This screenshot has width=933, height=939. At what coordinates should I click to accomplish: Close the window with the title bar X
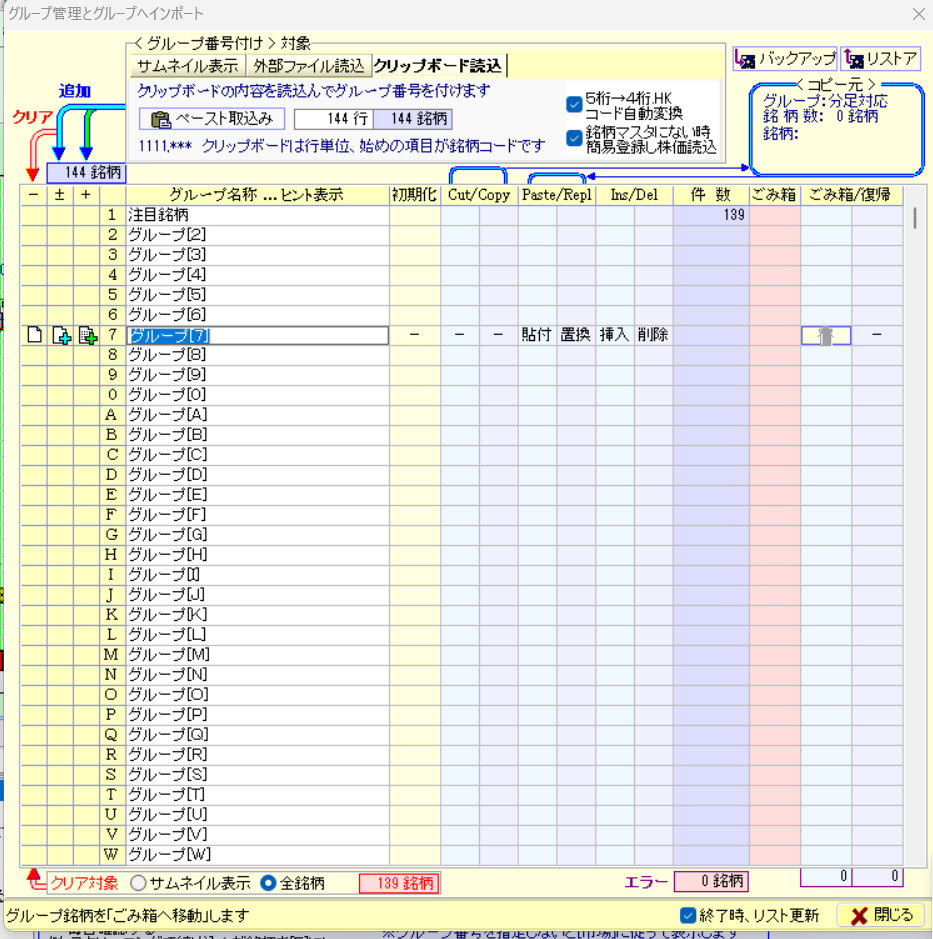(x=918, y=14)
